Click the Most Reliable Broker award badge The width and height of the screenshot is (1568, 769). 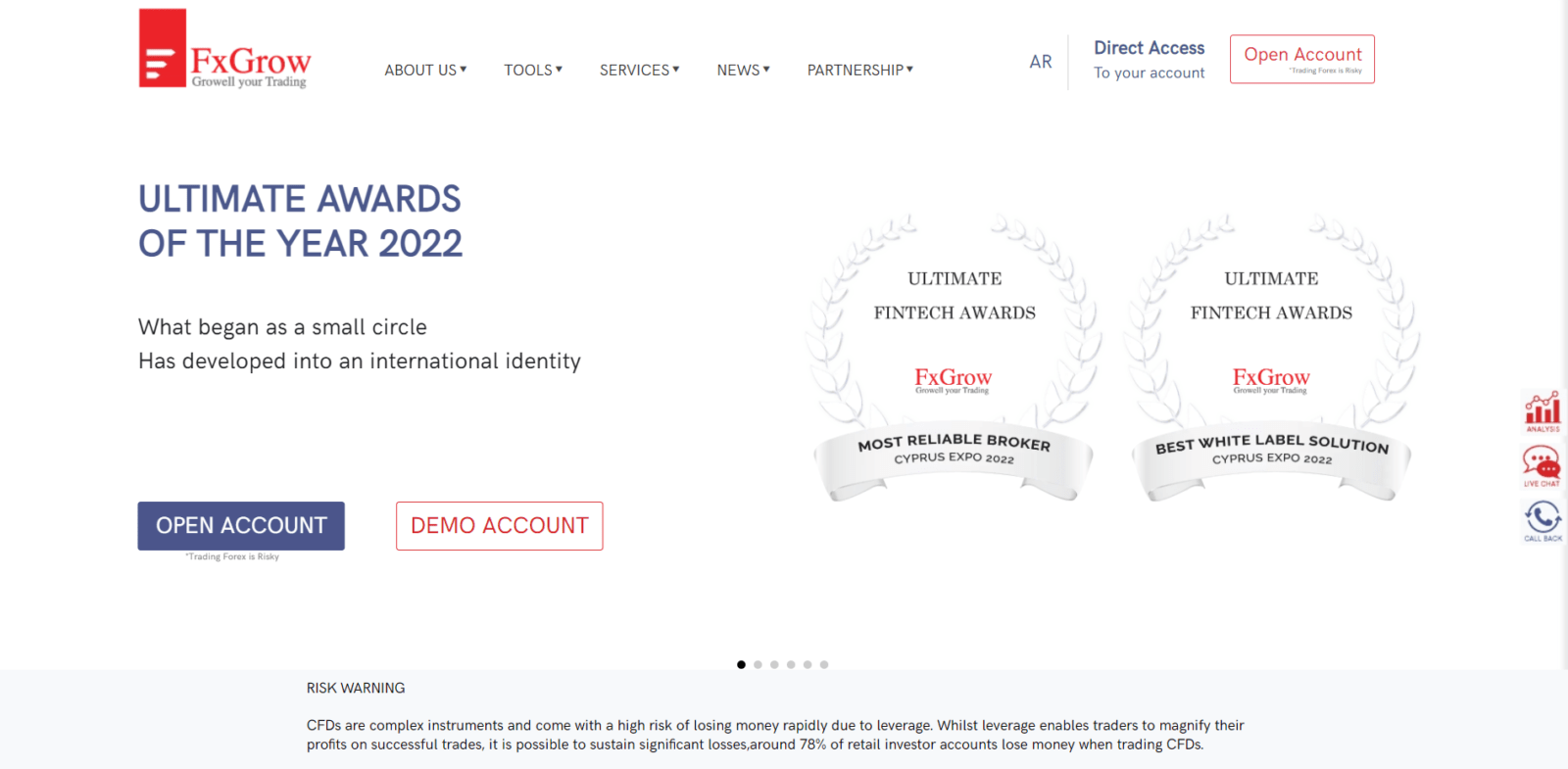coord(955,360)
